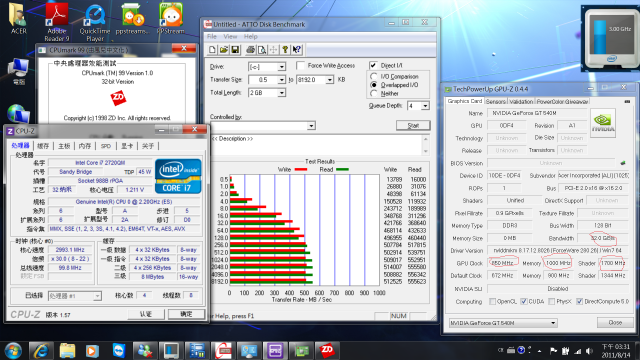Uncheck the Direct I/O checkbox
The width and height of the screenshot is (640, 360).
(x=373, y=65)
